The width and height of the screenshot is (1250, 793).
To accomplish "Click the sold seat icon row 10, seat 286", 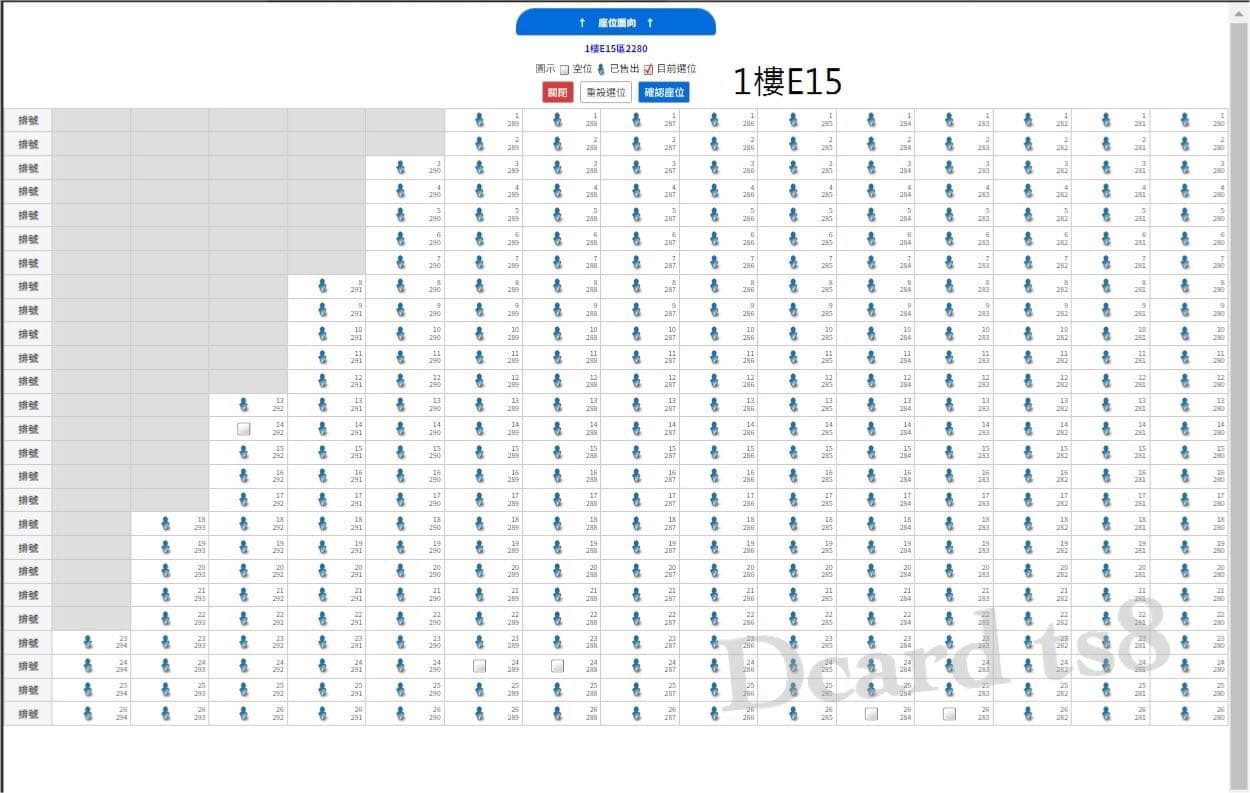I will 714,334.
